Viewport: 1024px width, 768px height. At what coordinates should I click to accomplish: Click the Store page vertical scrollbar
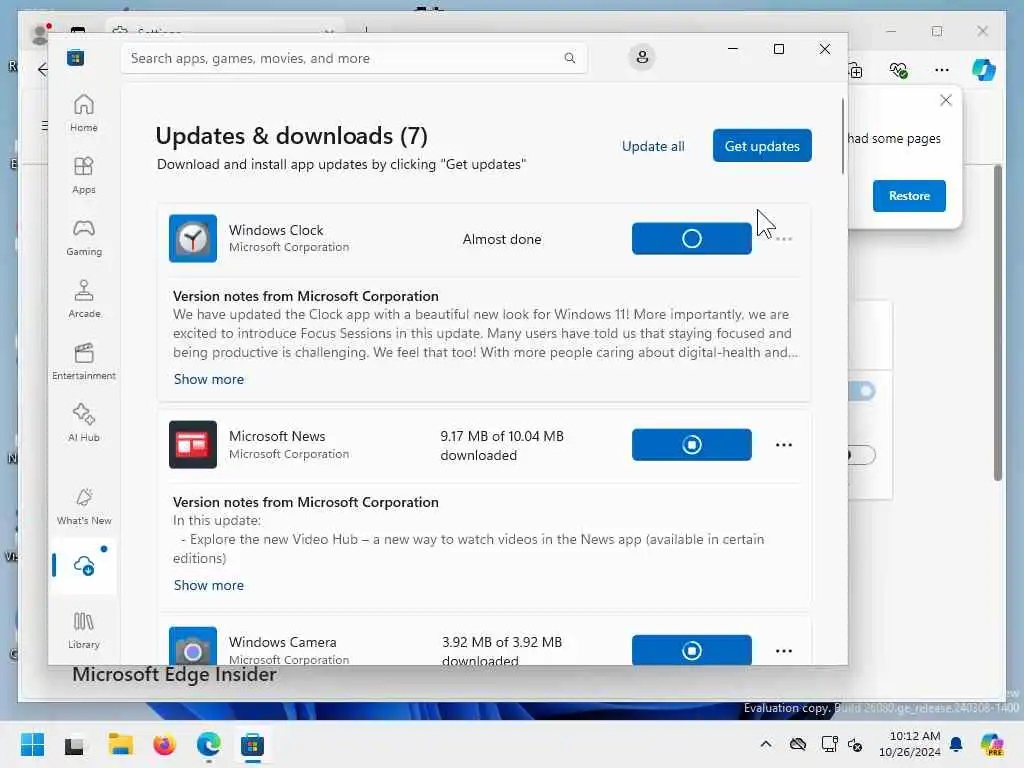click(x=842, y=137)
